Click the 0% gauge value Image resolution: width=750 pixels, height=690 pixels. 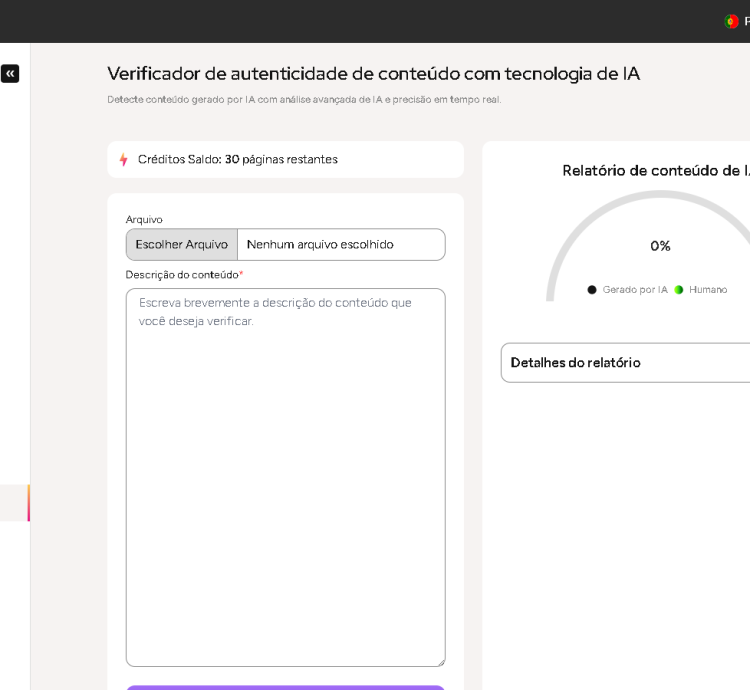[x=660, y=246]
